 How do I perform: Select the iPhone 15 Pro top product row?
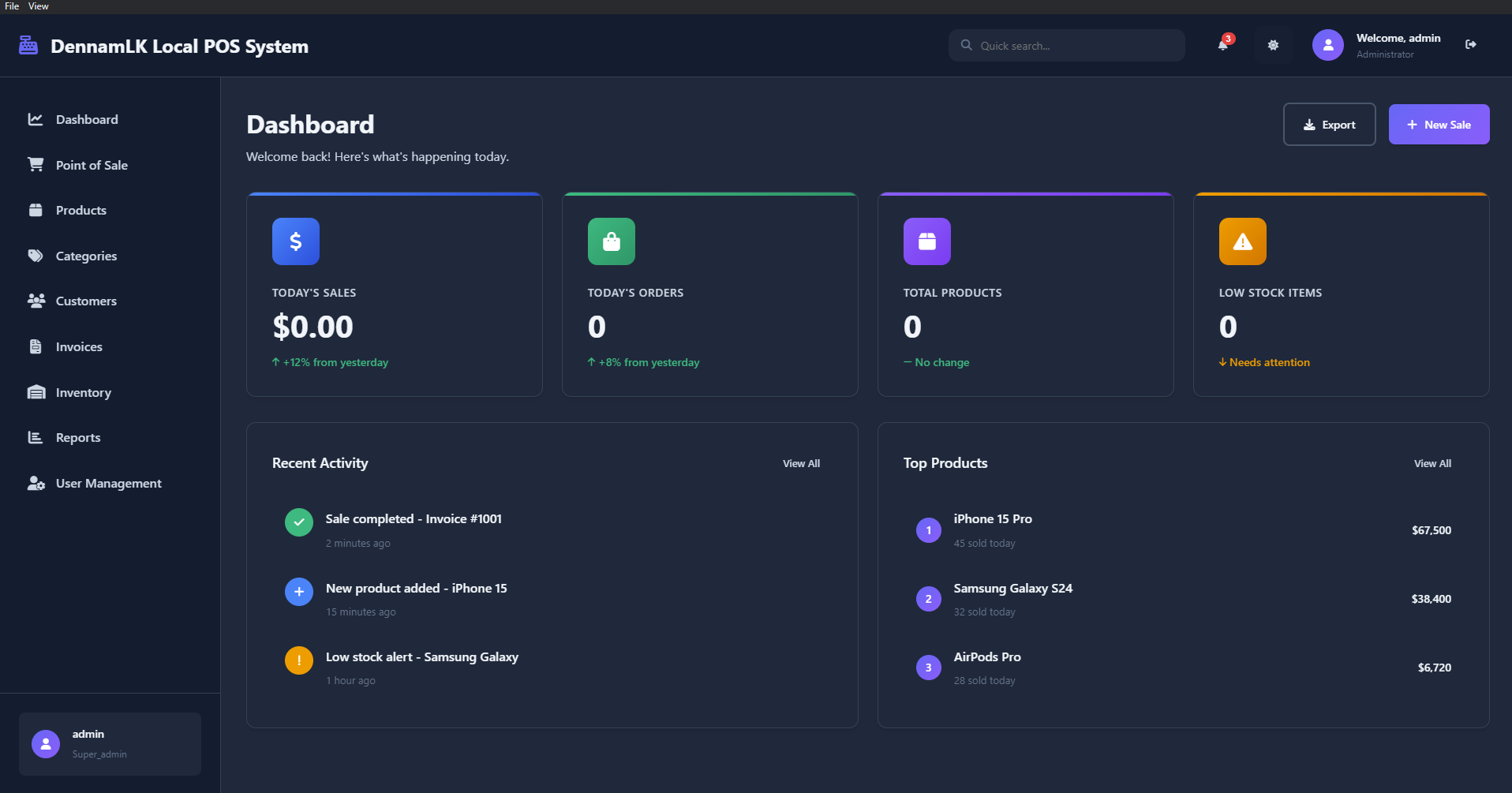tap(1182, 530)
